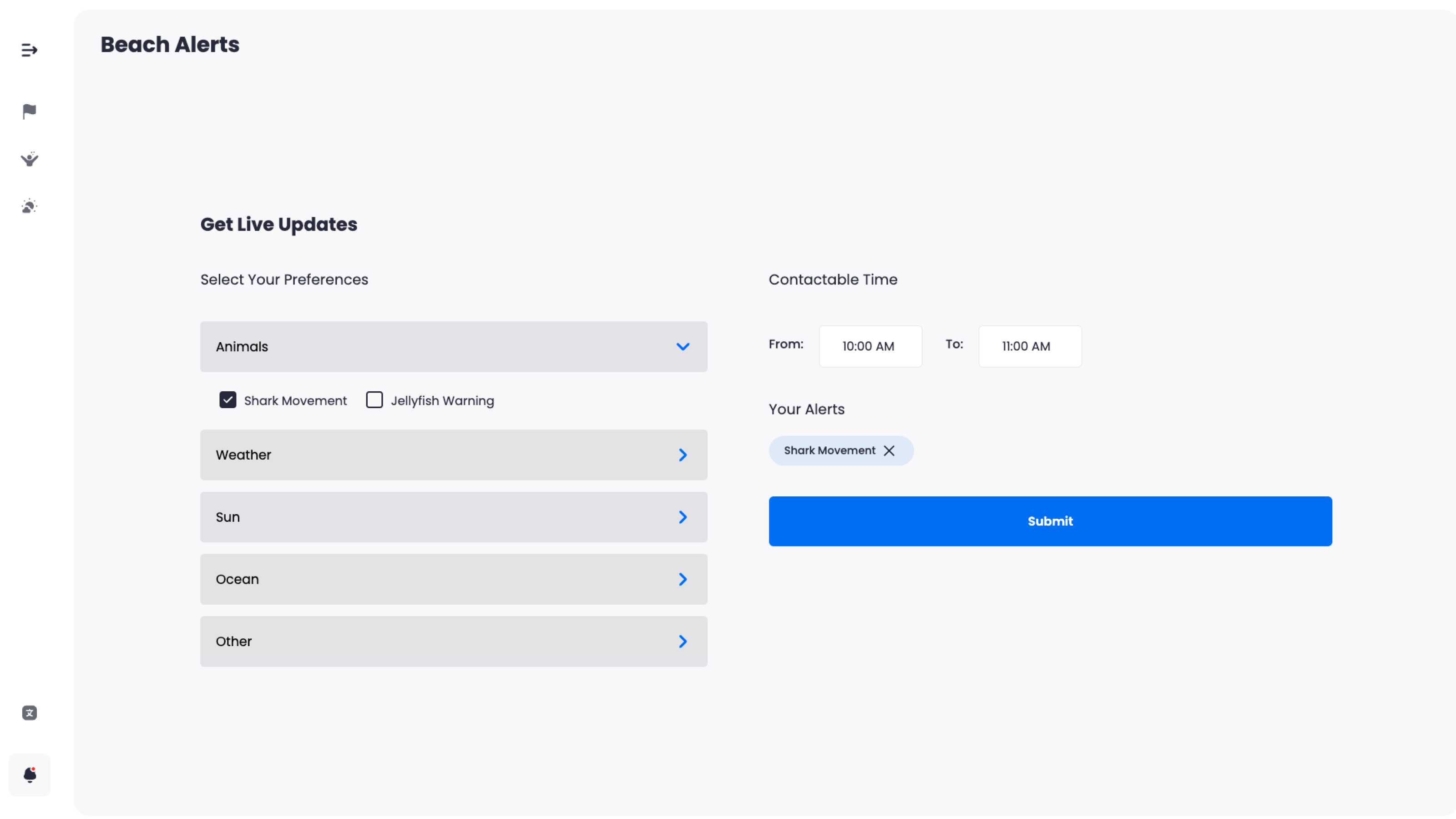Open the beach flag sidebar icon

(x=30, y=111)
